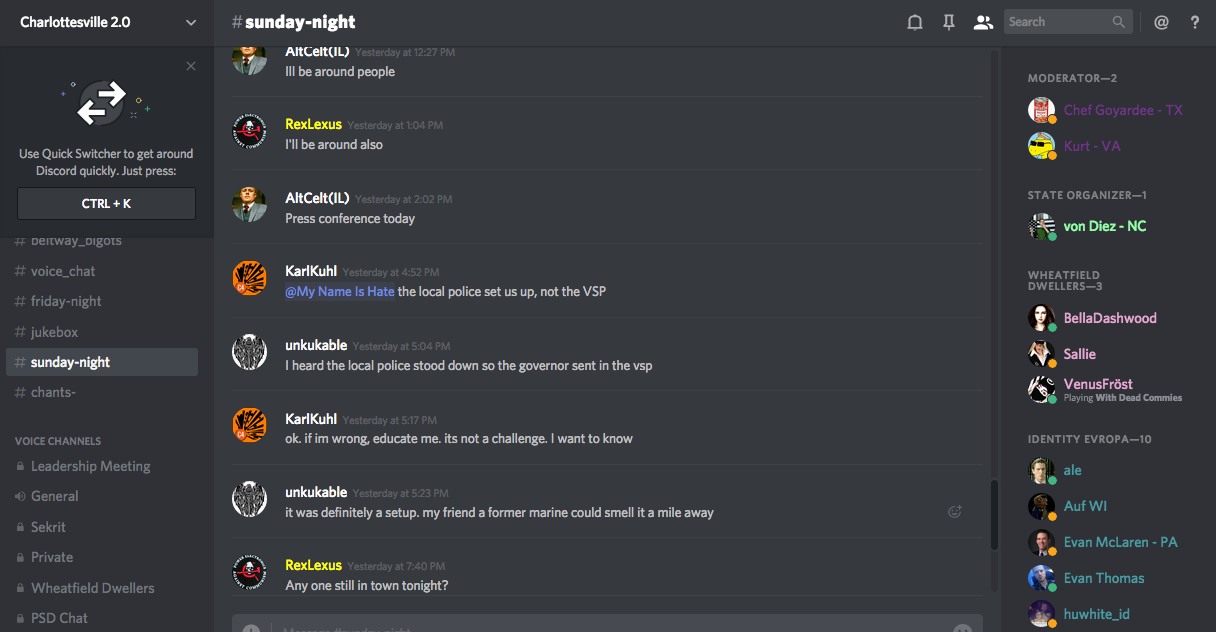Open help question mark icon
The height and width of the screenshot is (632, 1216).
click(1195, 22)
